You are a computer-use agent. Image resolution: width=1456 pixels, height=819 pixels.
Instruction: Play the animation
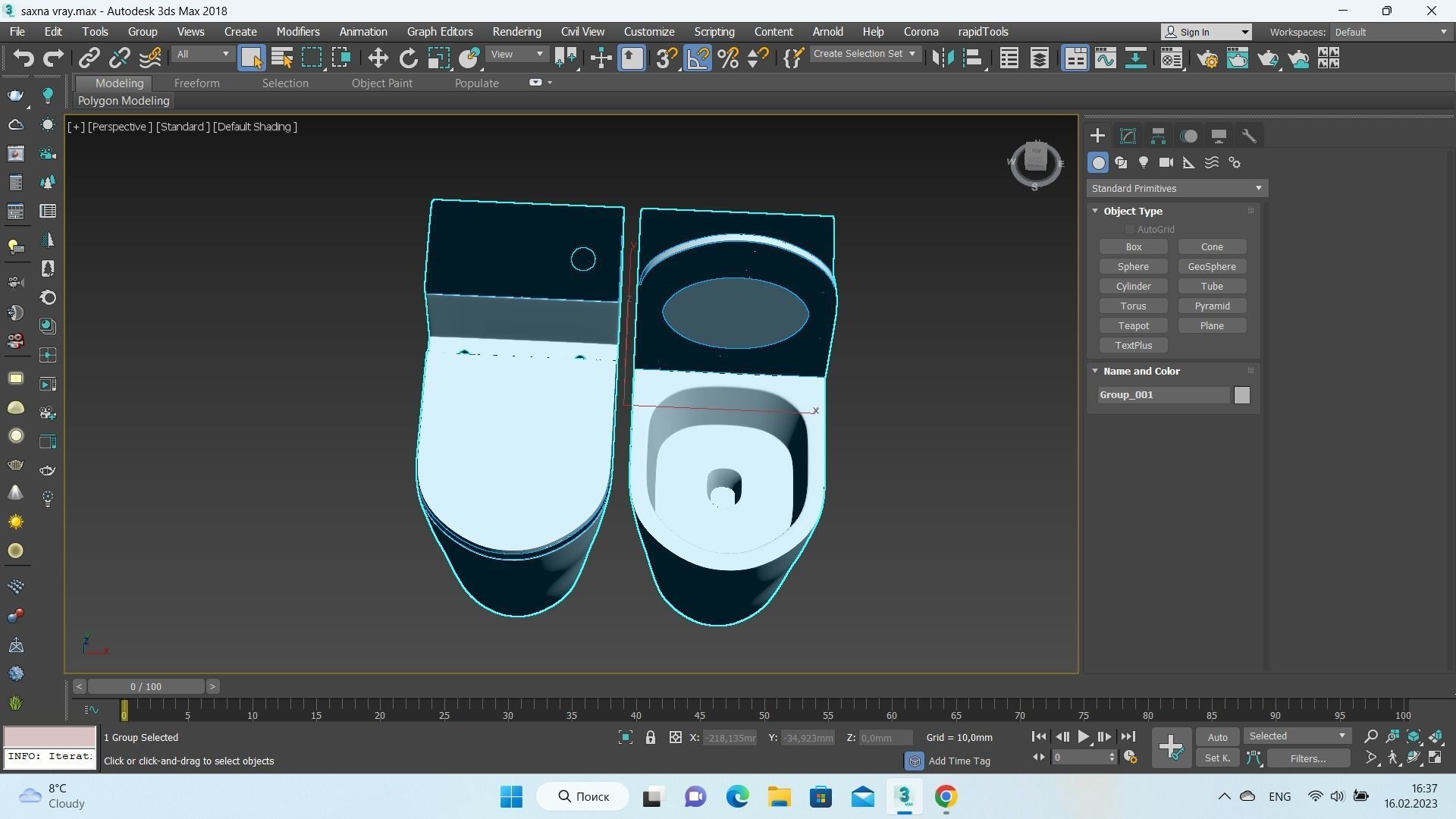(x=1083, y=737)
